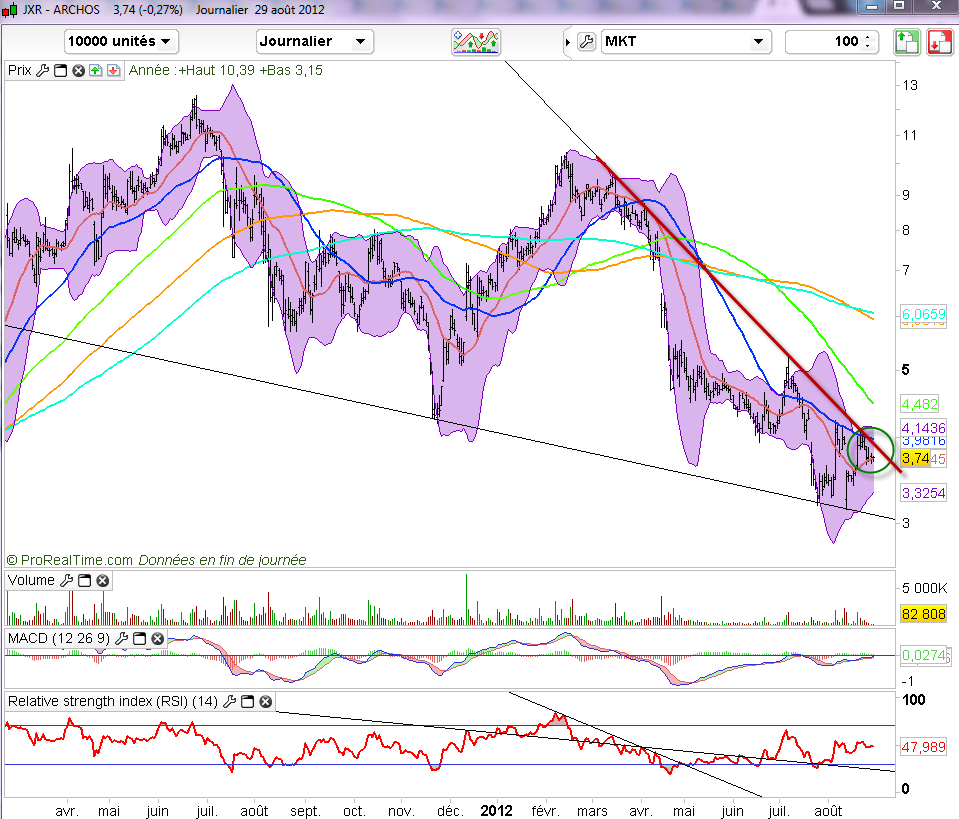Maximize the RSI indicator panel
This screenshot has width=959, height=819.
(246, 702)
